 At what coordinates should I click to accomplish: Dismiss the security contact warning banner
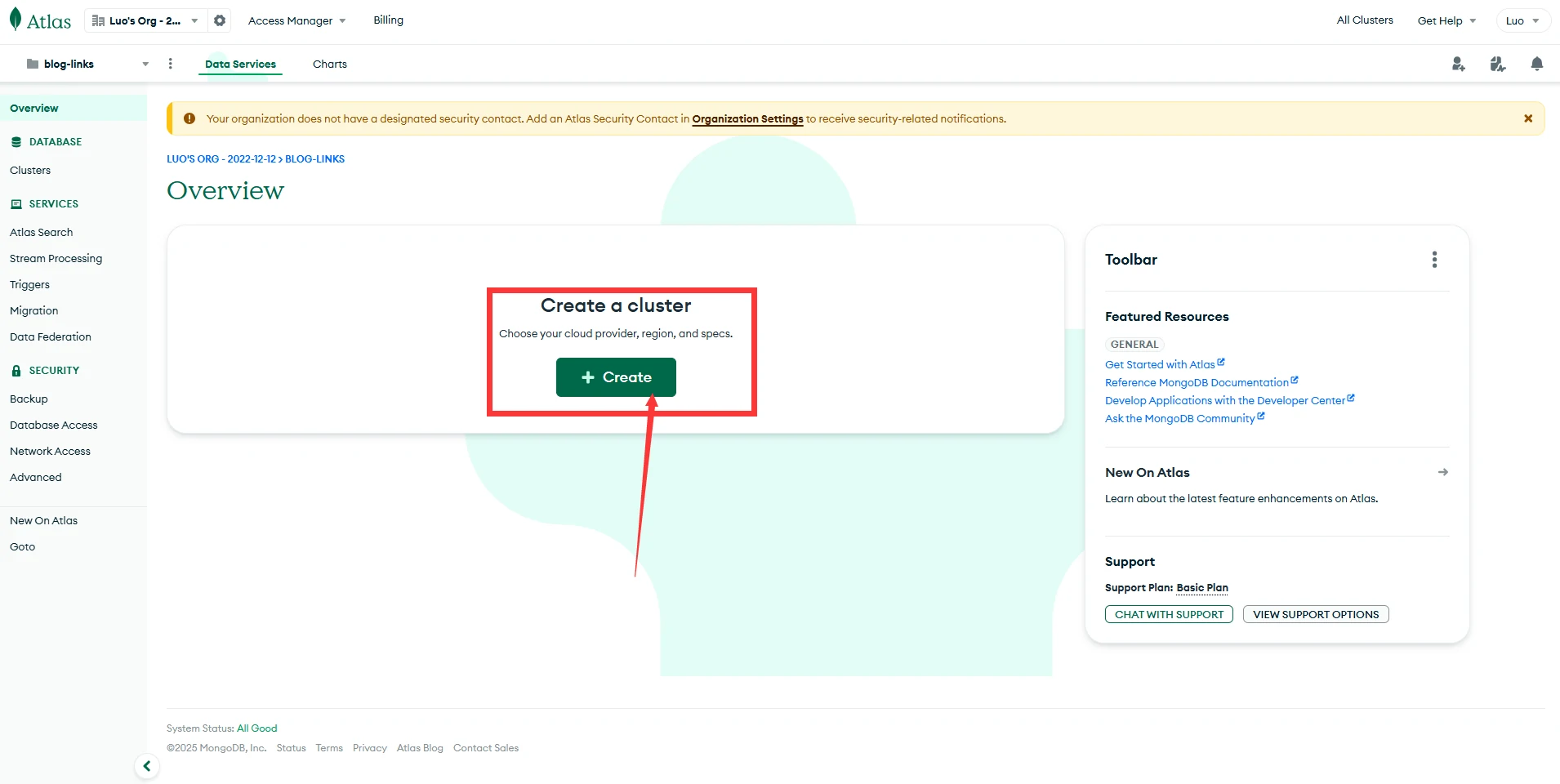point(1527,118)
